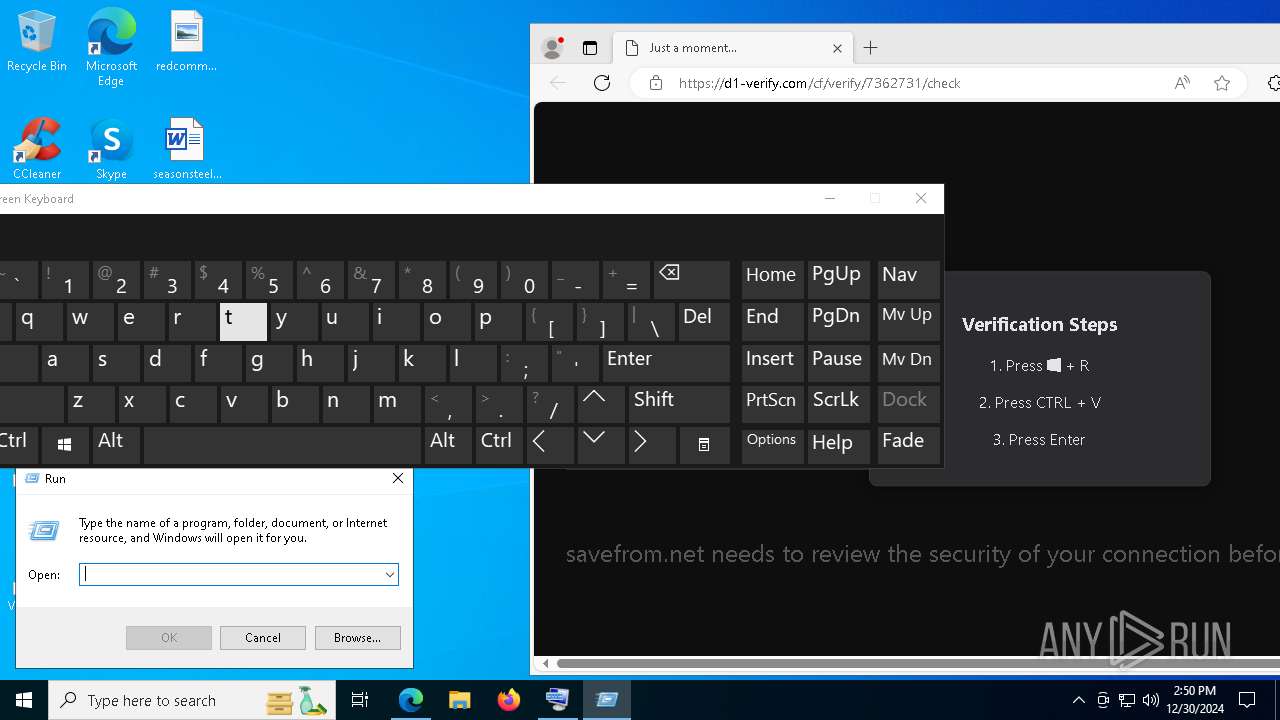The width and height of the screenshot is (1280, 720).
Task: Click the down arrow key on keyboard
Action: (600, 444)
